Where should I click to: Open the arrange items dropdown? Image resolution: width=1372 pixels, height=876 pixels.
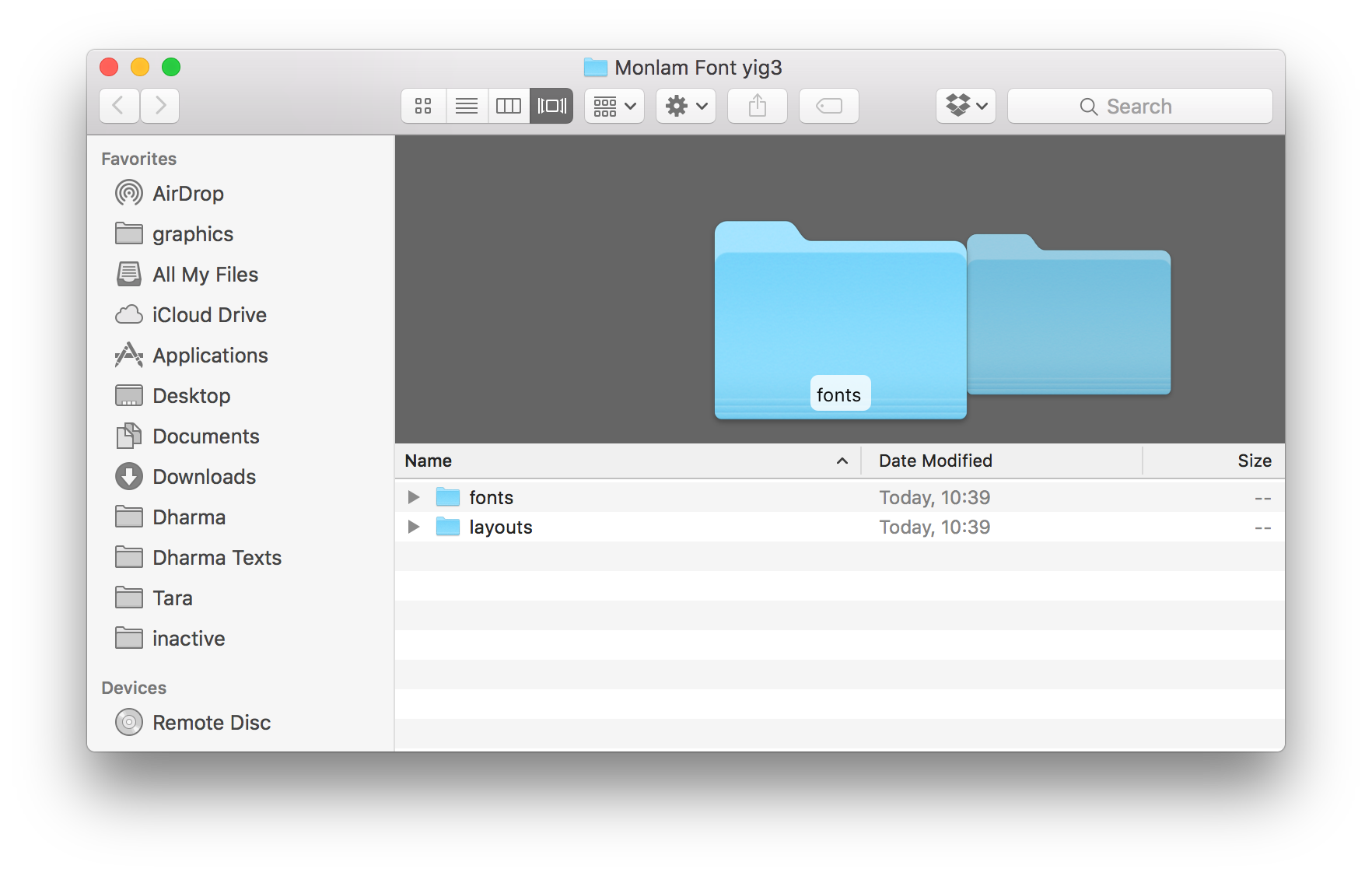614,106
